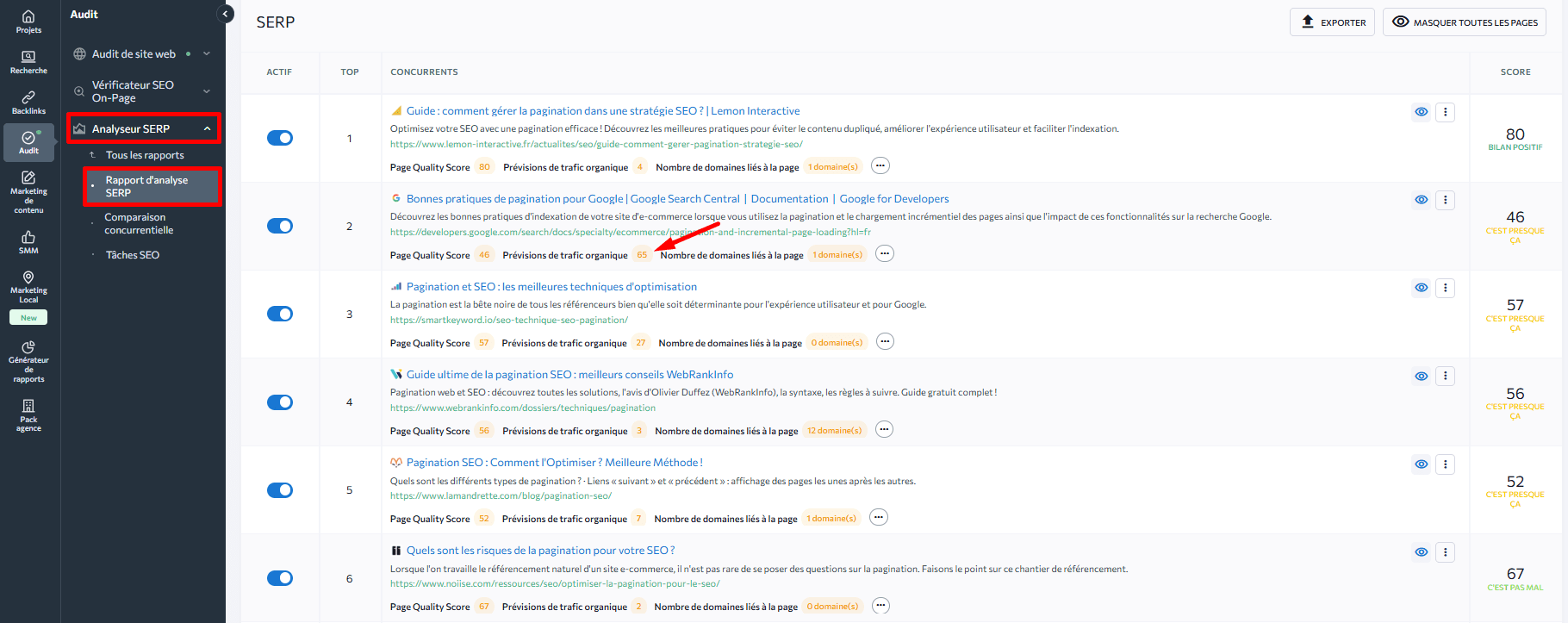Expand Vérificateur SEO On-Page chevron
Screen dimensions: 1568x623
pyautogui.click(x=207, y=91)
